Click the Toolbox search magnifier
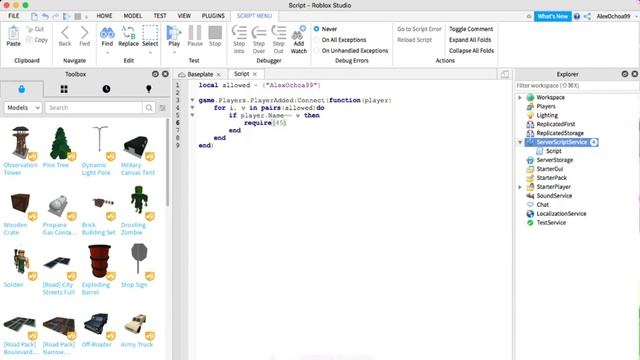This screenshot has height=360, width=640. tap(149, 108)
